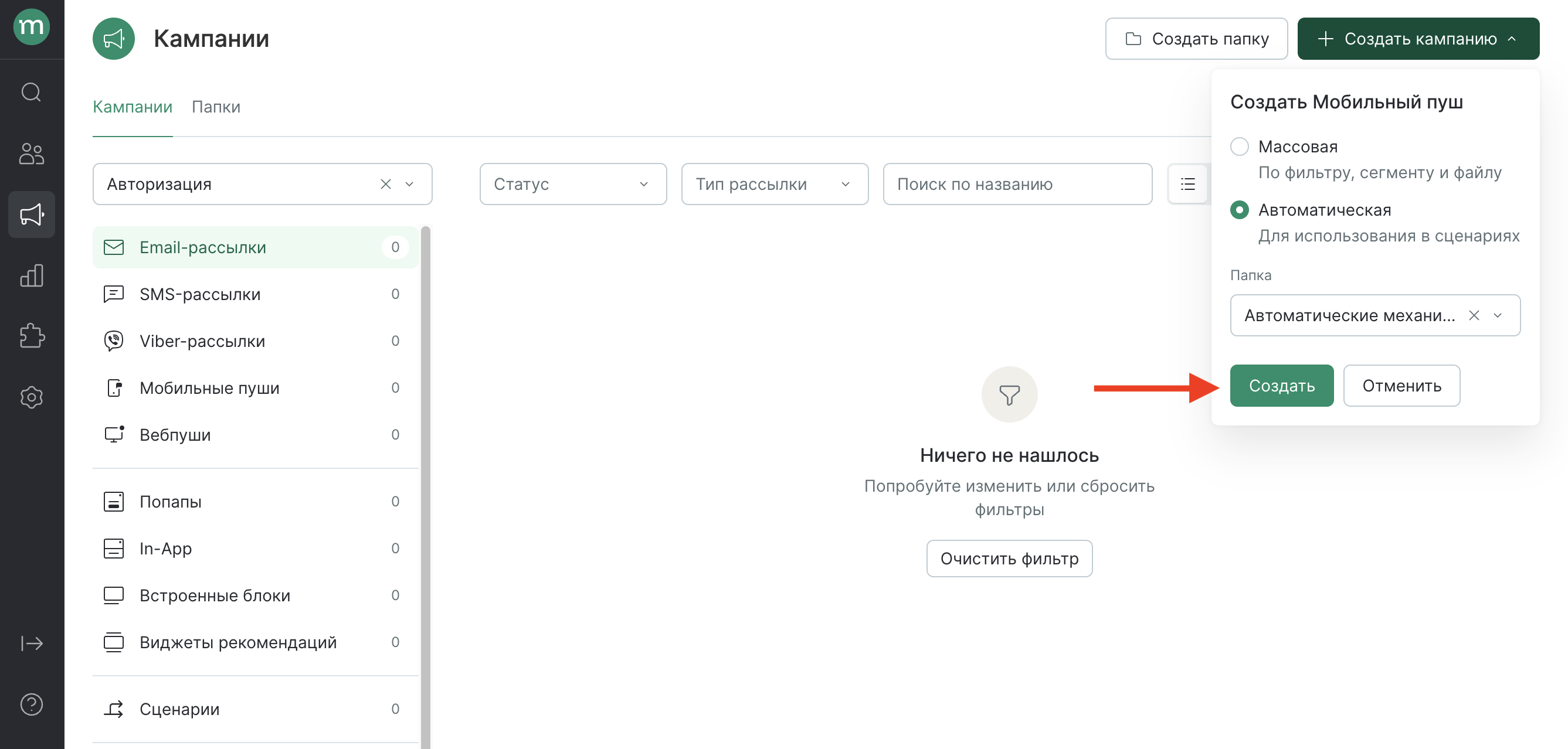Click the SMS-рассылки message icon

click(x=114, y=294)
